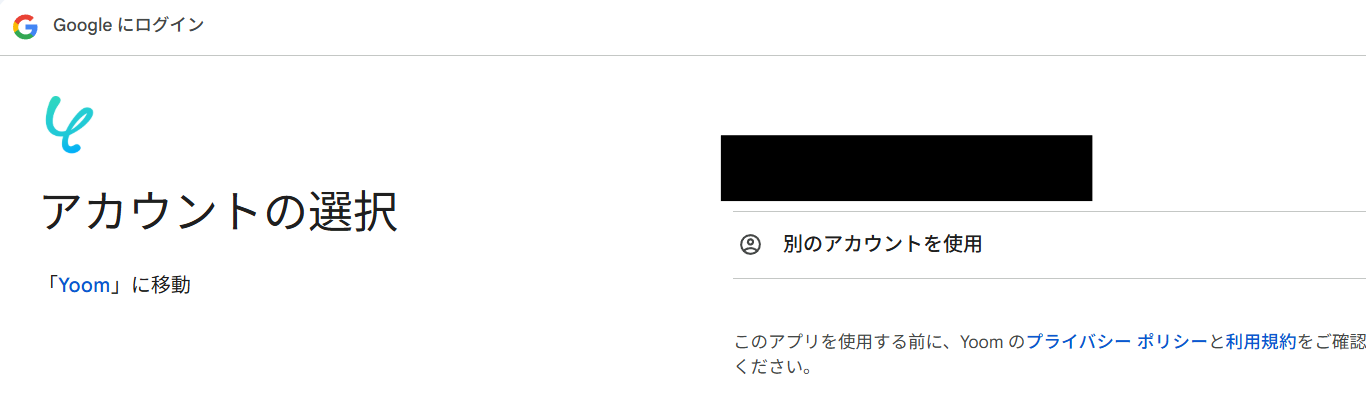Click the Google "G" logo in the header
Screen dimensions: 1366x402
click(25, 27)
